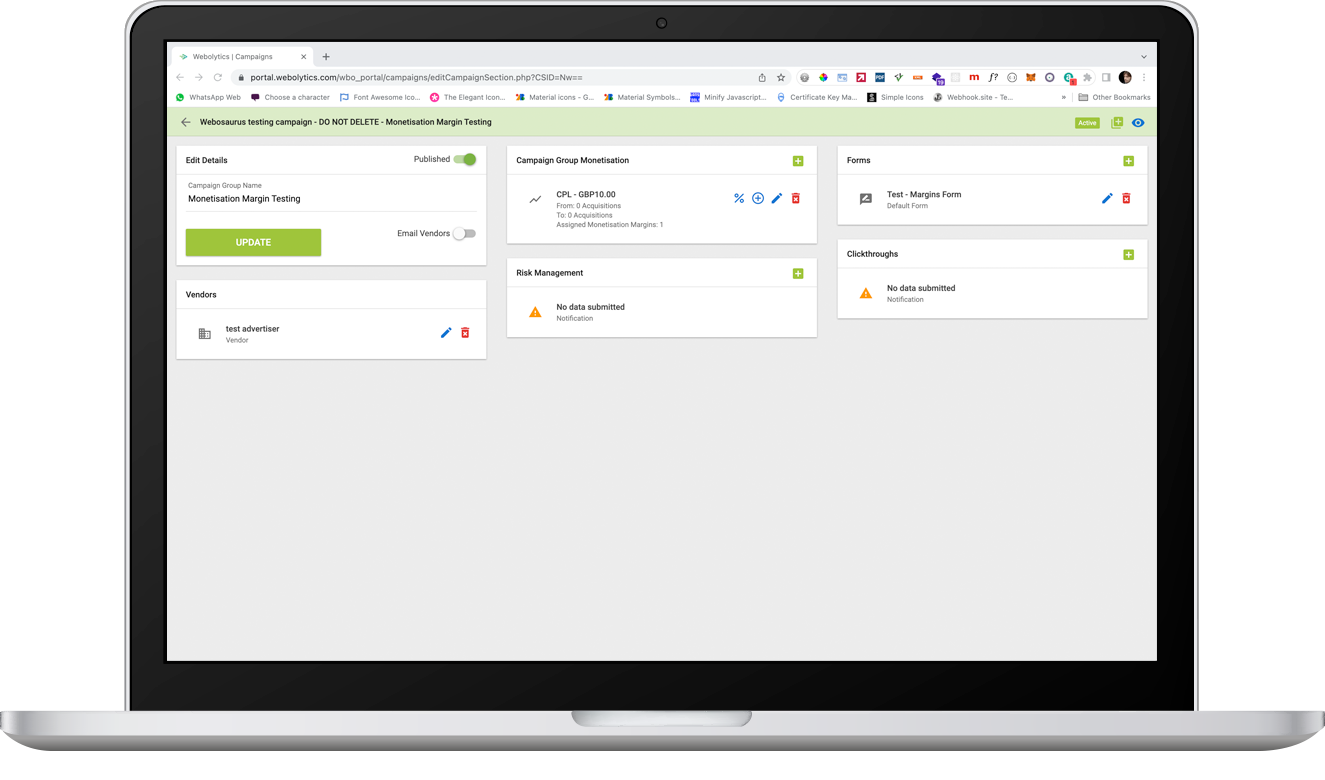Viewport: 1325px width, 780px height.
Task: Edit the Test - Margins Form
Action: pos(1107,198)
